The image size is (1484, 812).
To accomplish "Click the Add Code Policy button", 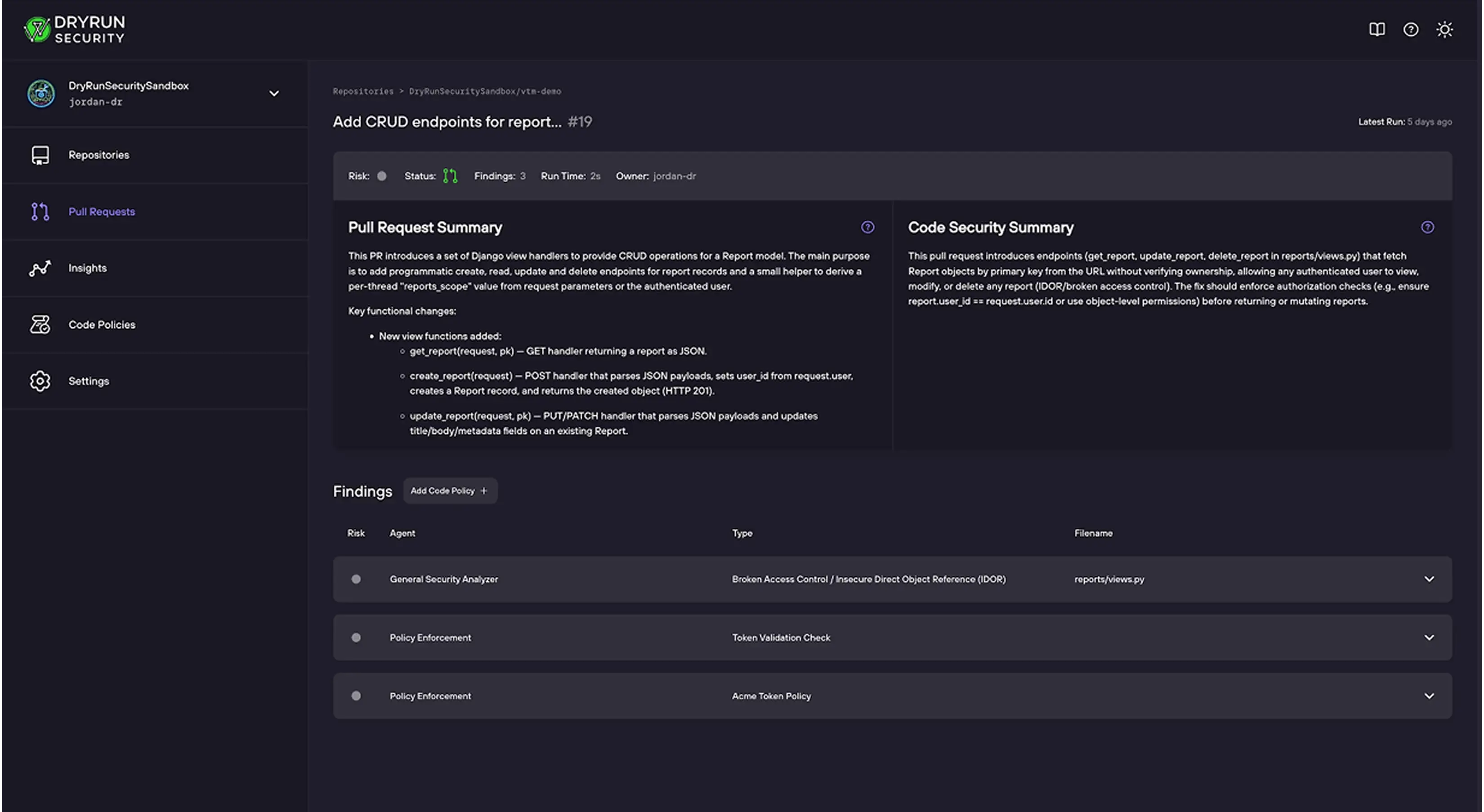I will 450,491.
